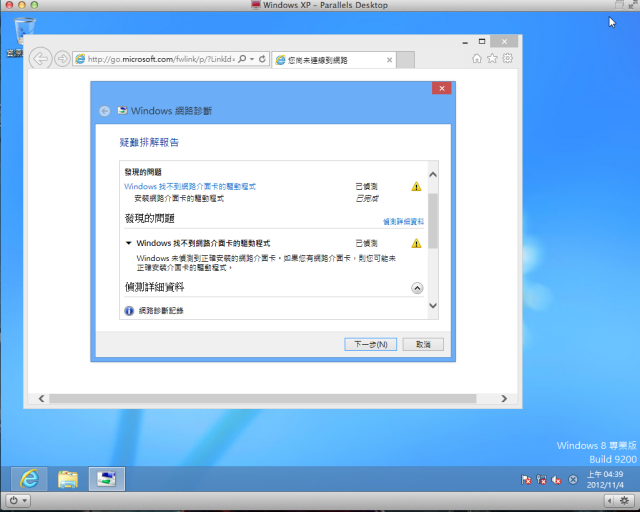The width and height of the screenshot is (640, 512).
Task: Open the 偵測詳細資料 link
Action: tap(403, 222)
